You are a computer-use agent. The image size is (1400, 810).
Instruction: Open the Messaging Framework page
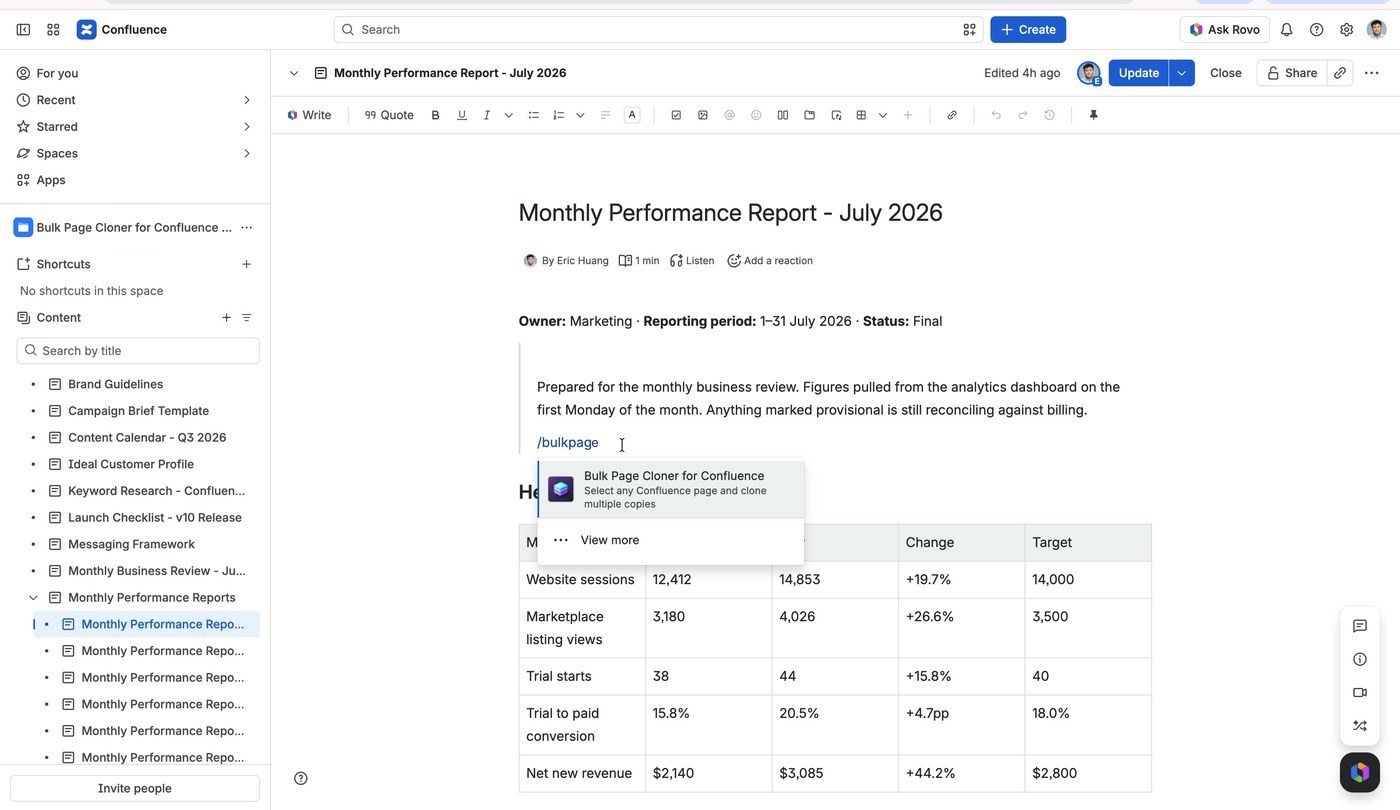point(131,544)
